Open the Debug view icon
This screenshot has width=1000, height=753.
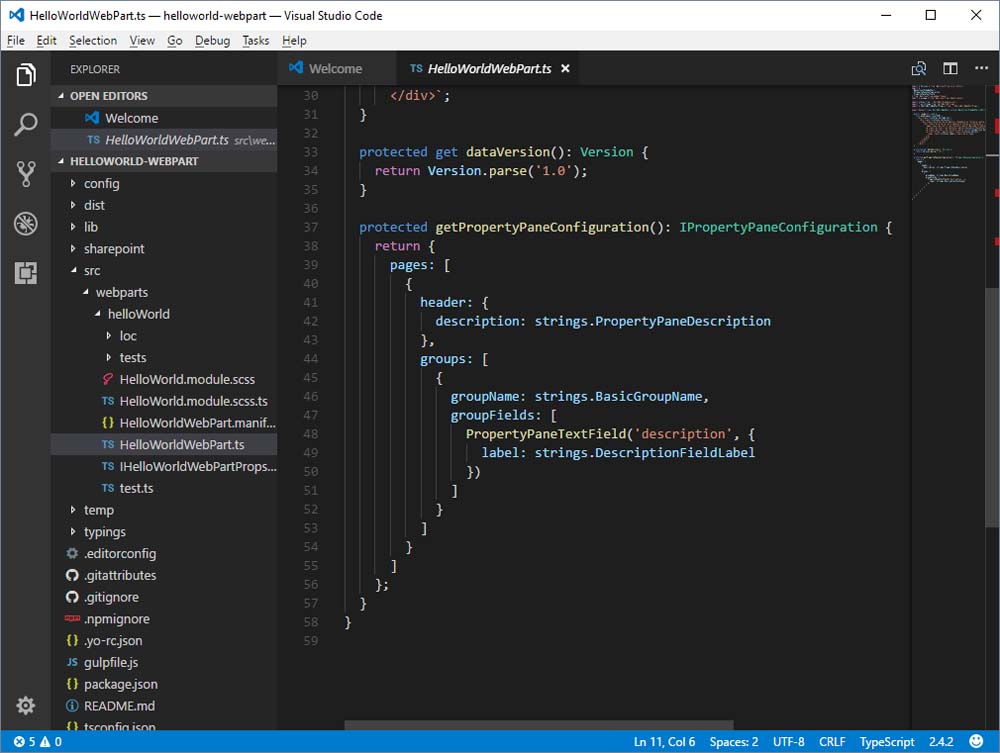click(x=25, y=223)
